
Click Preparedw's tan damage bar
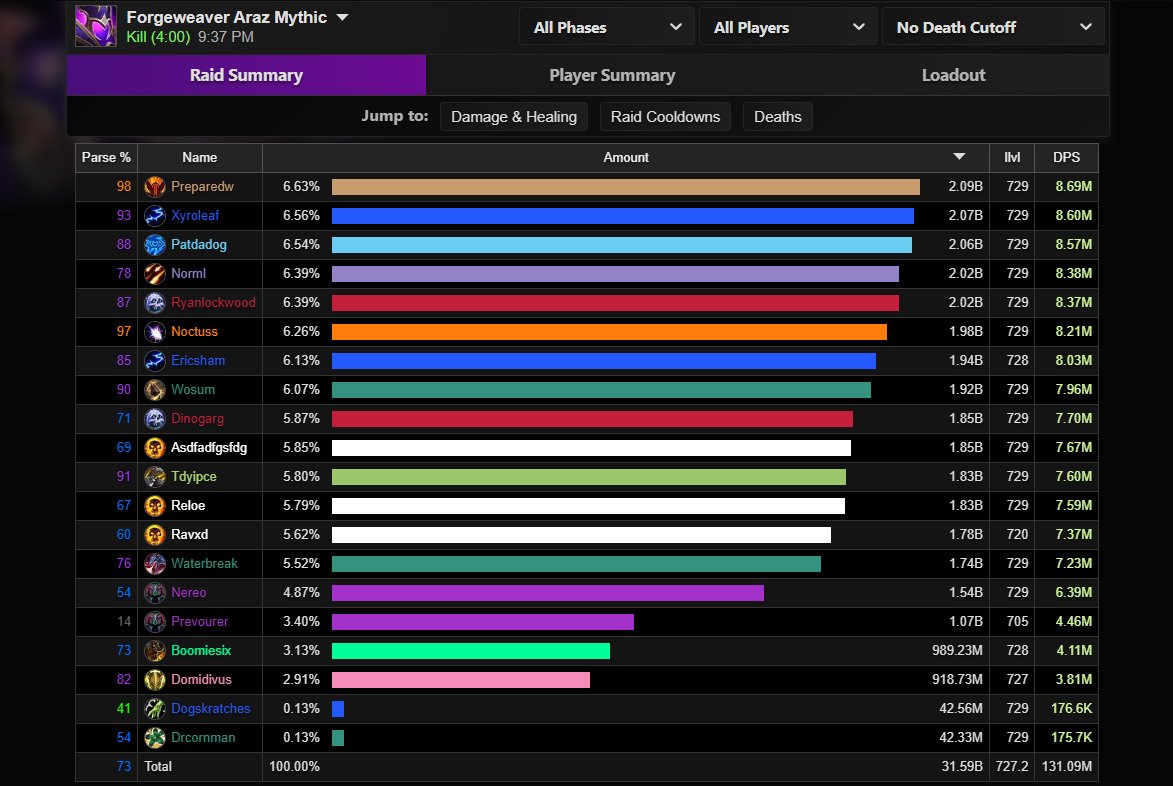click(x=625, y=186)
